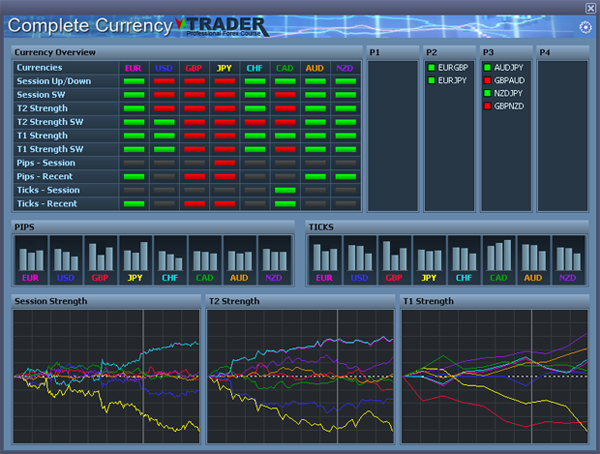This screenshot has width=600, height=454.
Task: Click the green NZDJPY indicator in P3
Action: point(487,93)
